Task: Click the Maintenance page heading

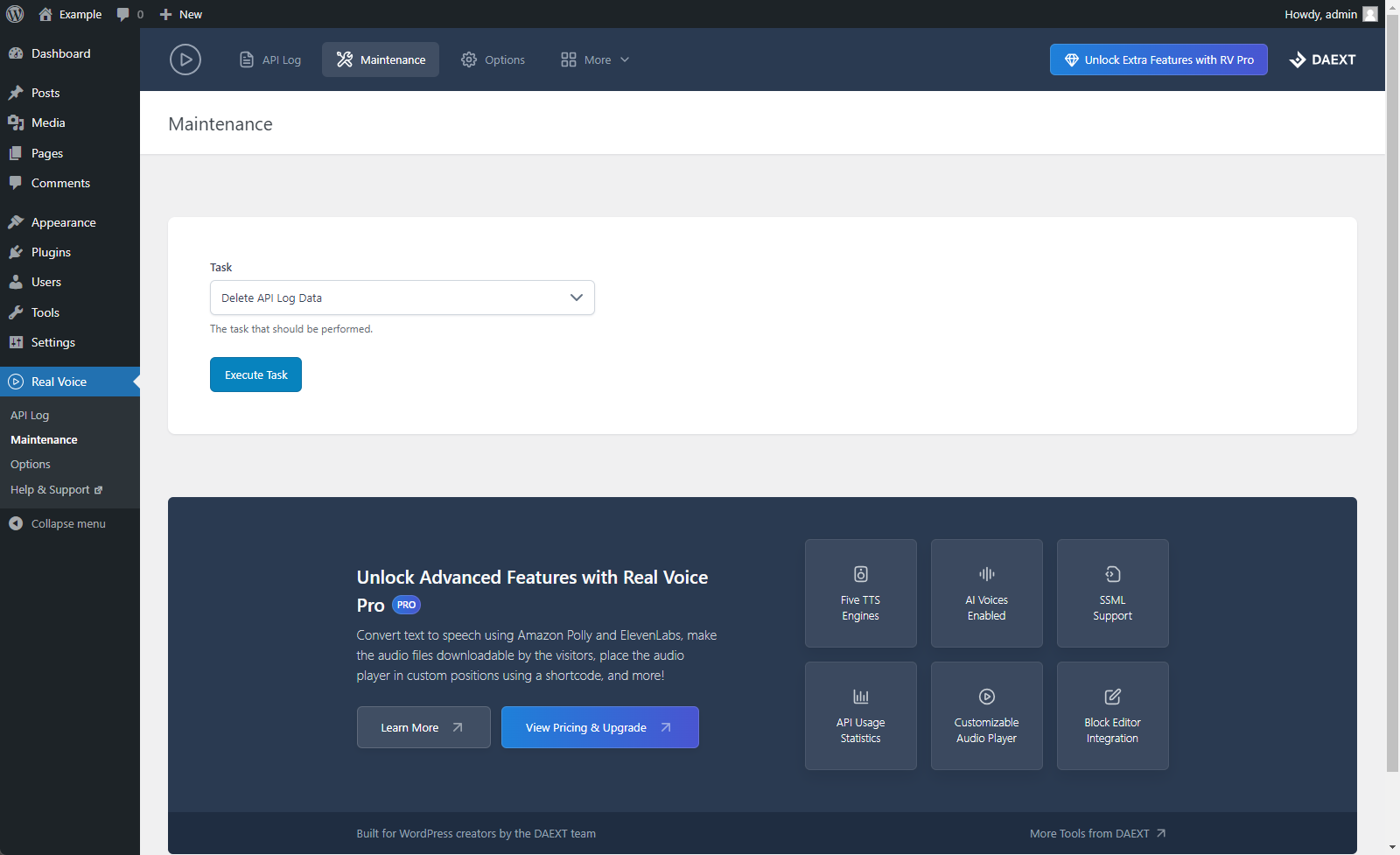Action: (220, 124)
